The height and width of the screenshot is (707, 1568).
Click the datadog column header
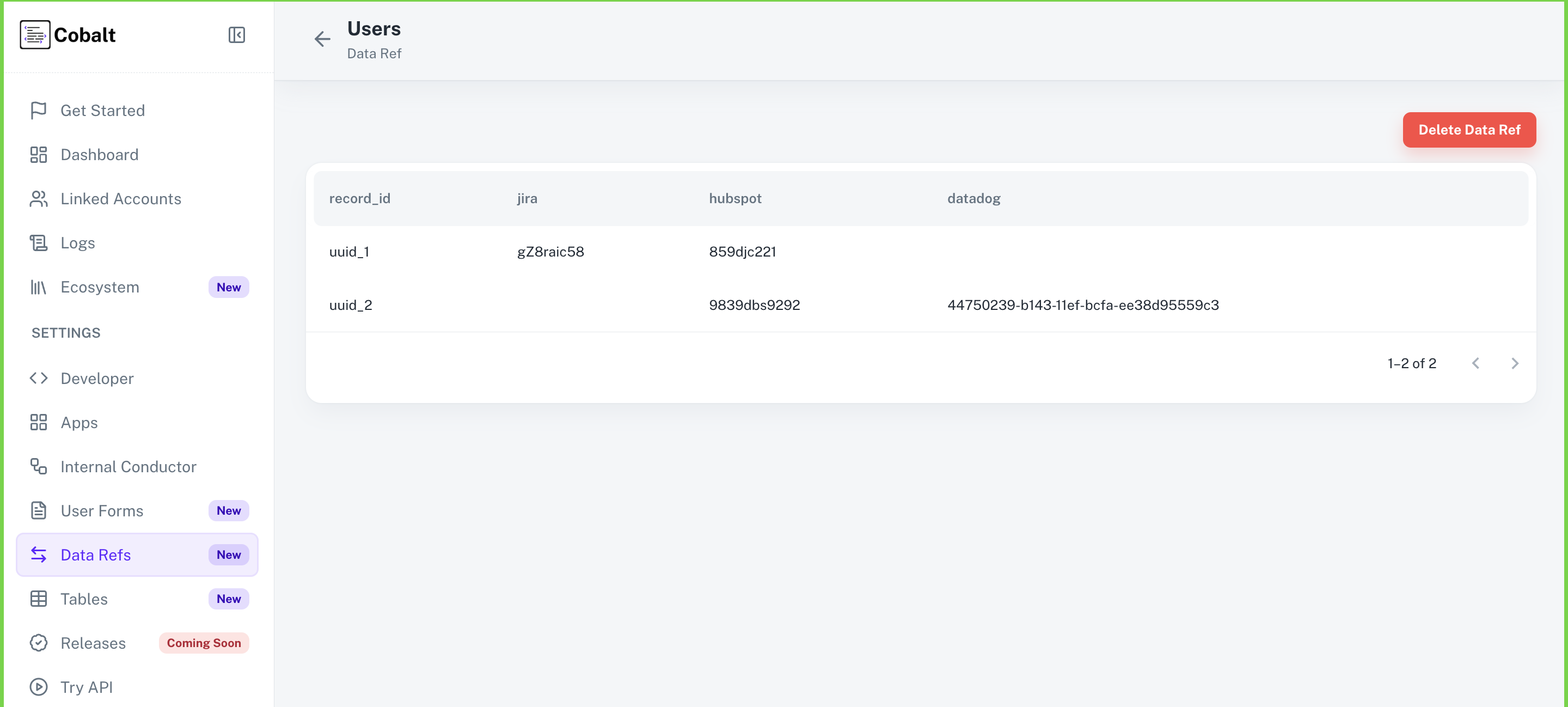click(x=973, y=198)
